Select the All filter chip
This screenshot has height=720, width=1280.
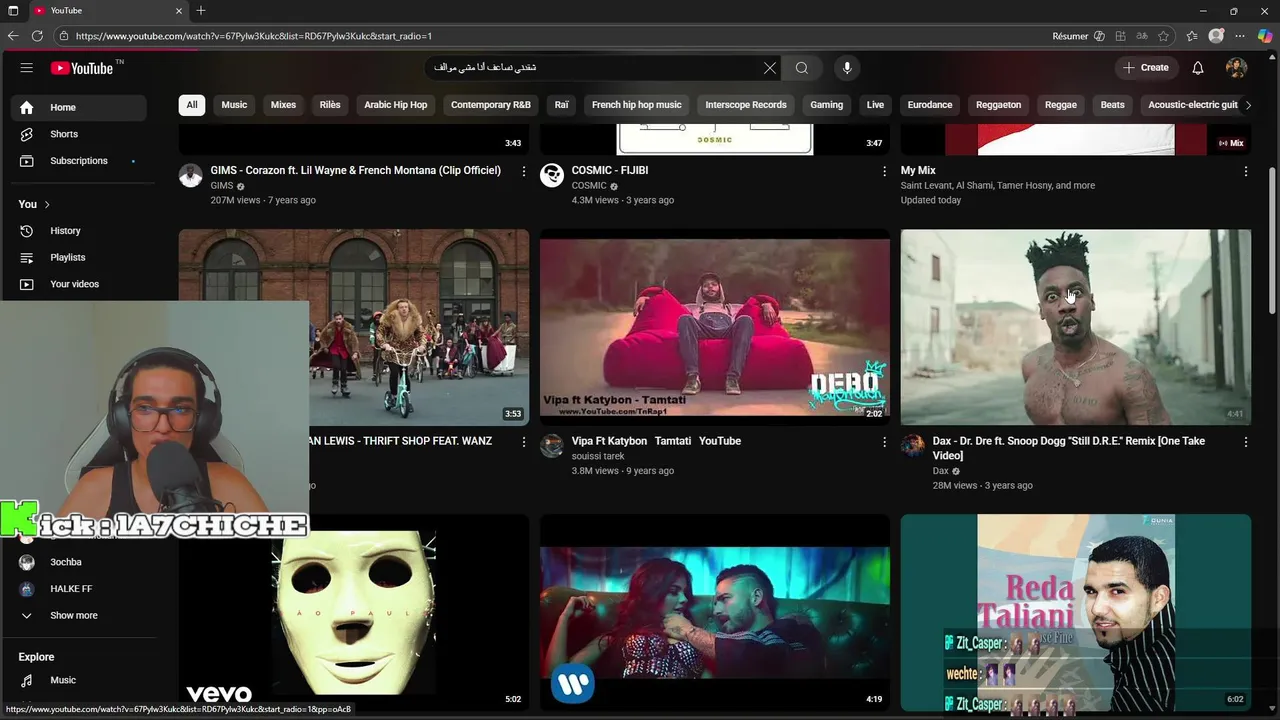[x=192, y=105]
